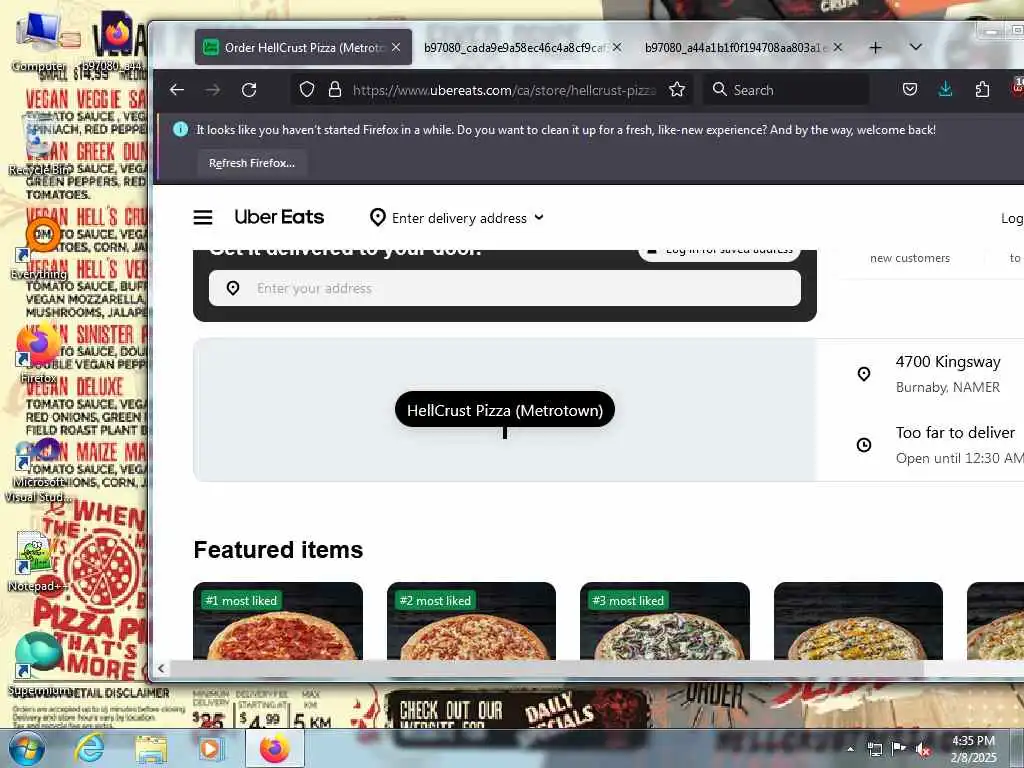The width and height of the screenshot is (1024, 768).
Task: Close the Order HellCrust Pizza tab
Action: (x=396, y=47)
